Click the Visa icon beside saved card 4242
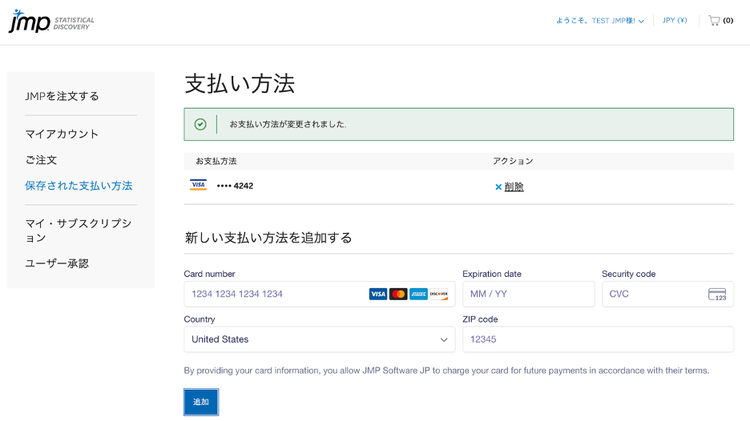750x421 pixels. click(x=198, y=185)
